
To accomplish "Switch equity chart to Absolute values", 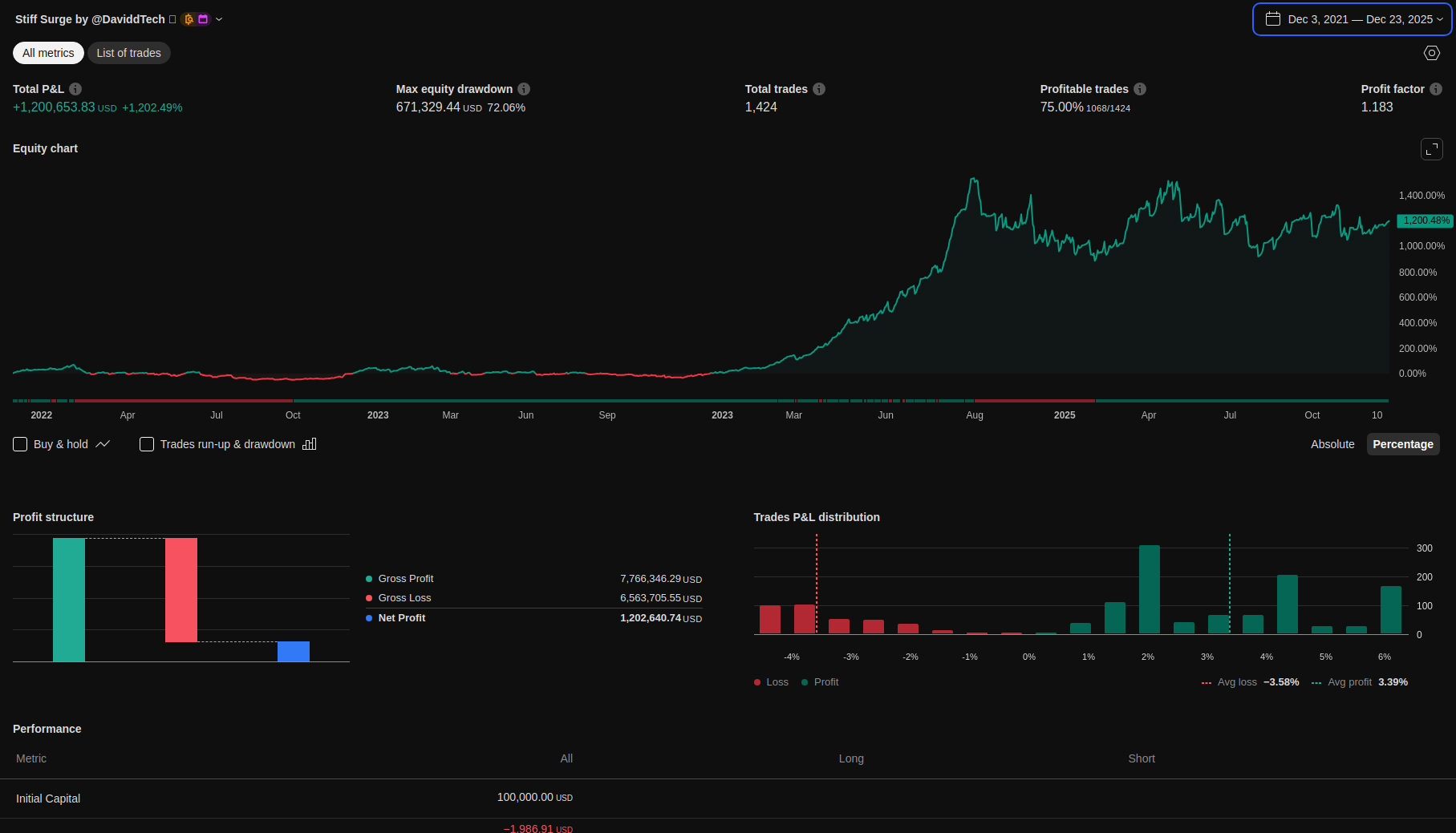I will (1332, 444).
